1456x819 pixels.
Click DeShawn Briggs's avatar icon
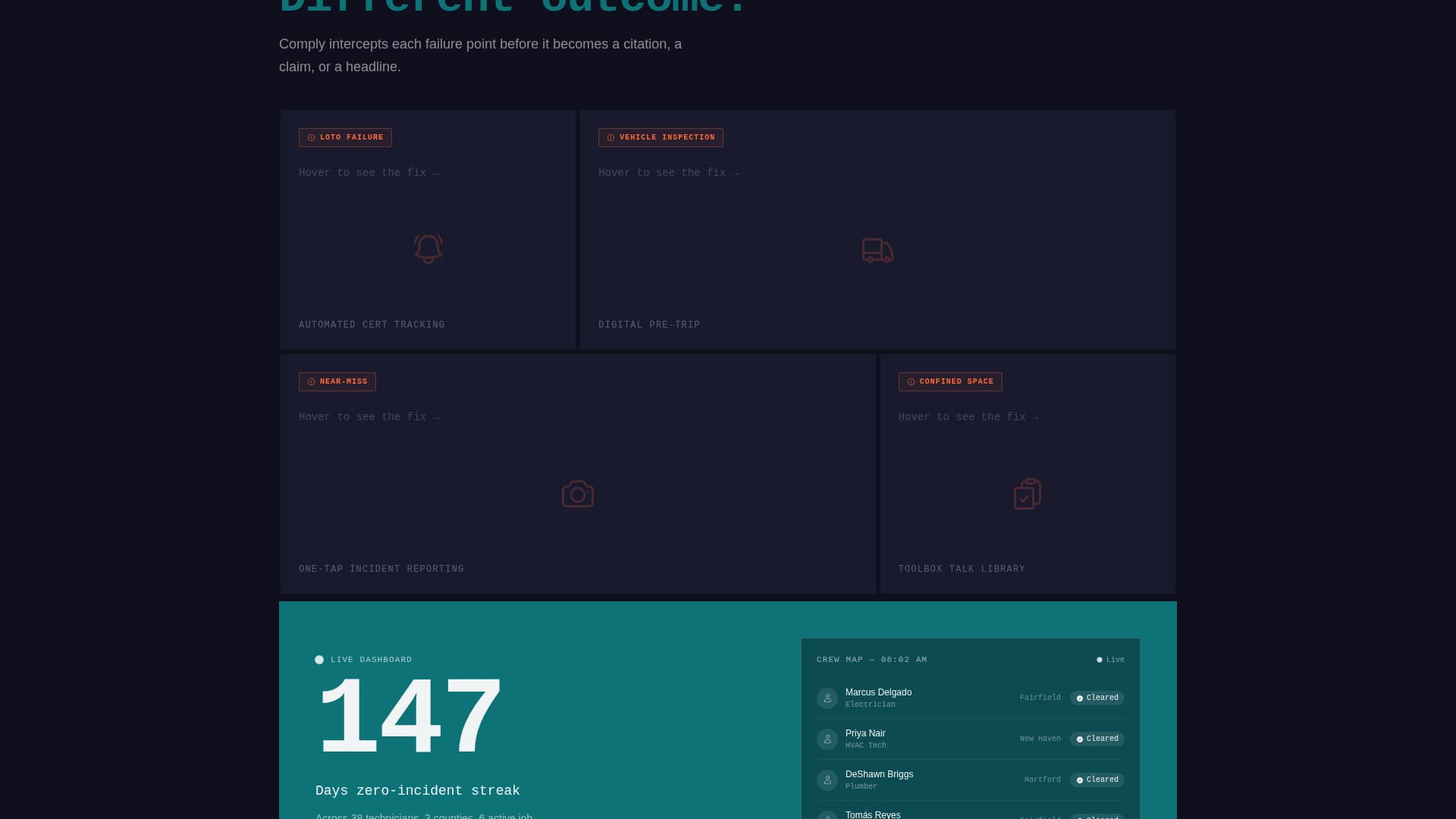(827, 780)
